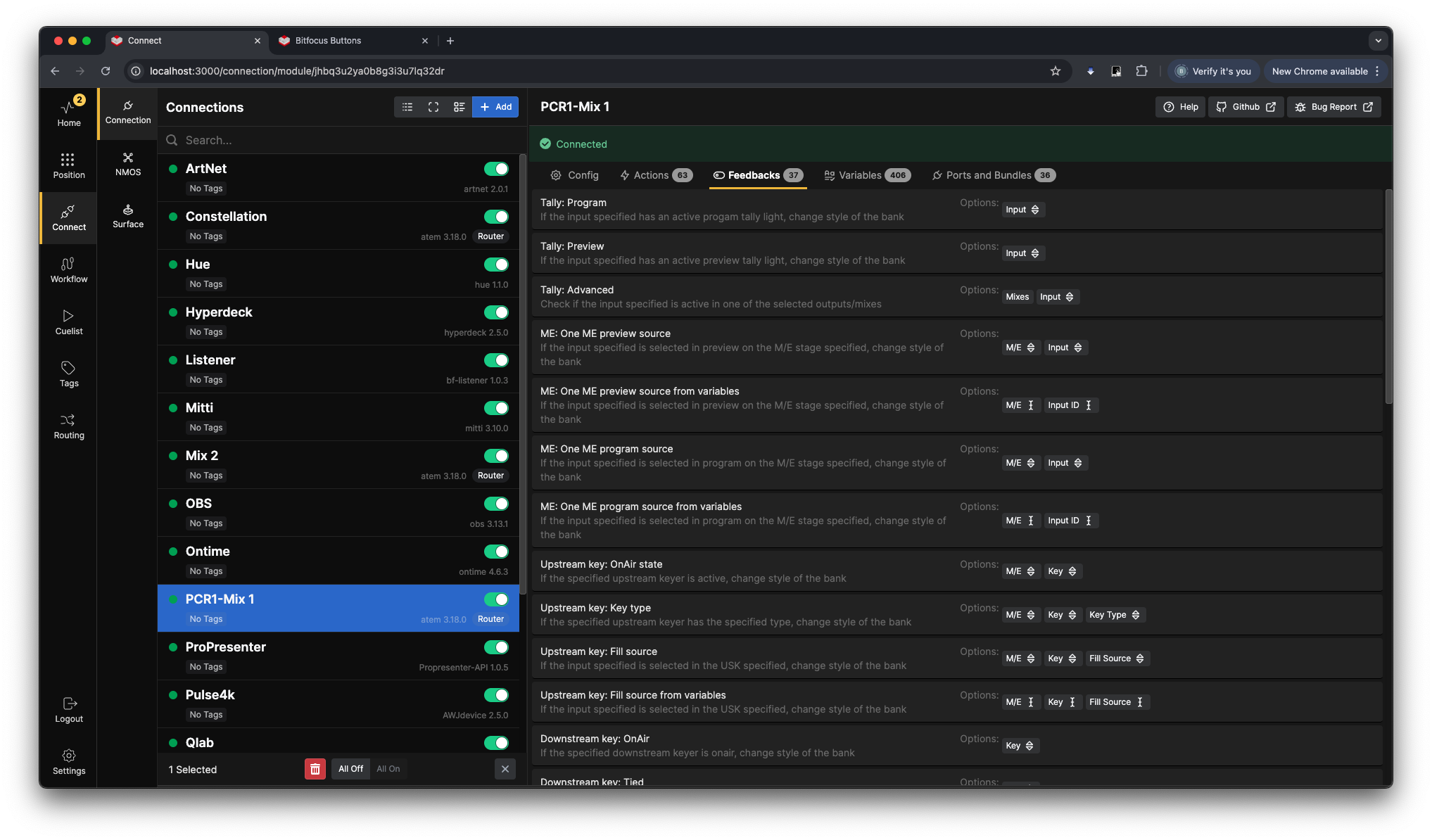
Task: Click the Chrome downloads icon
Action: point(1091,71)
